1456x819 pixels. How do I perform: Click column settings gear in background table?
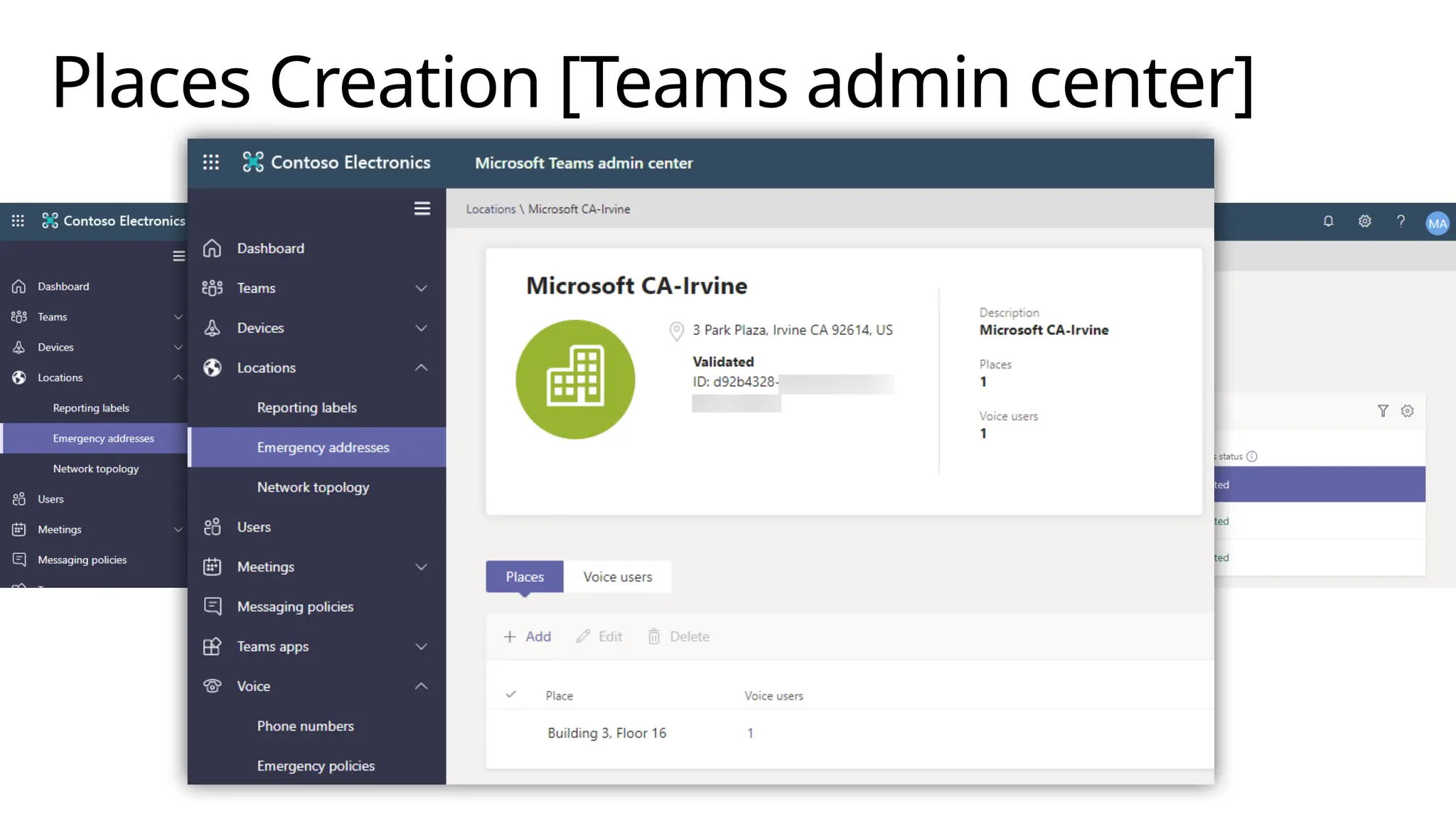tap(1407, 411)
